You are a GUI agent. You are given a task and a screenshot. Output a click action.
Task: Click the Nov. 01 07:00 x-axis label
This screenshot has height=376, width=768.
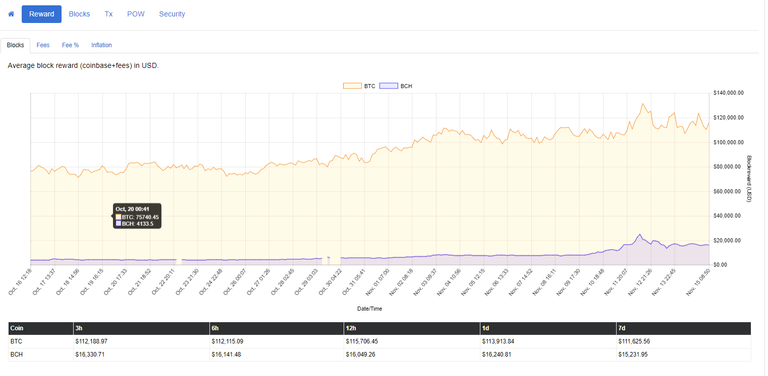[x=377, y=282]
